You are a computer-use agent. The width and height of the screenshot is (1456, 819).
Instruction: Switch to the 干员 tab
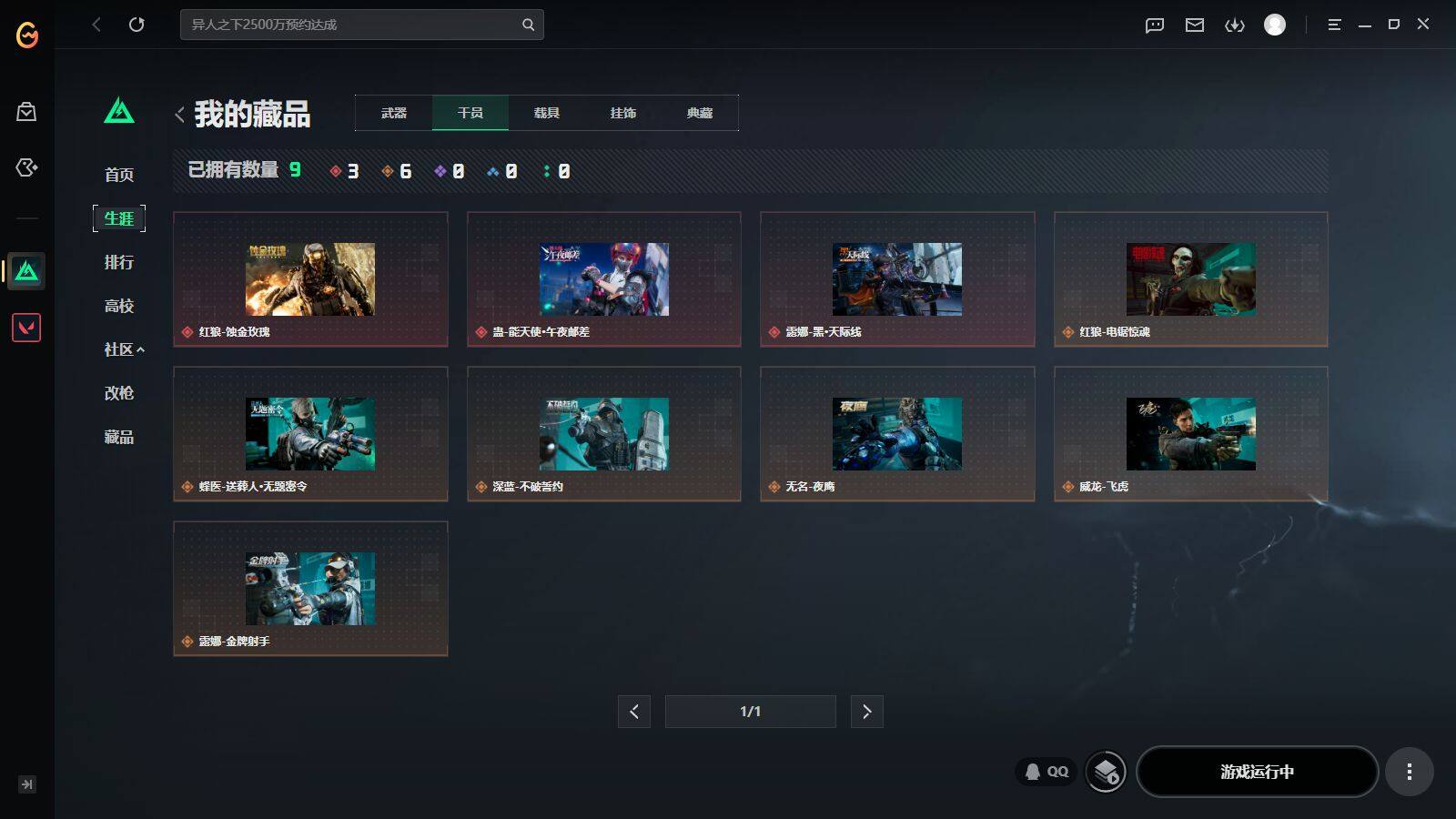470,113
